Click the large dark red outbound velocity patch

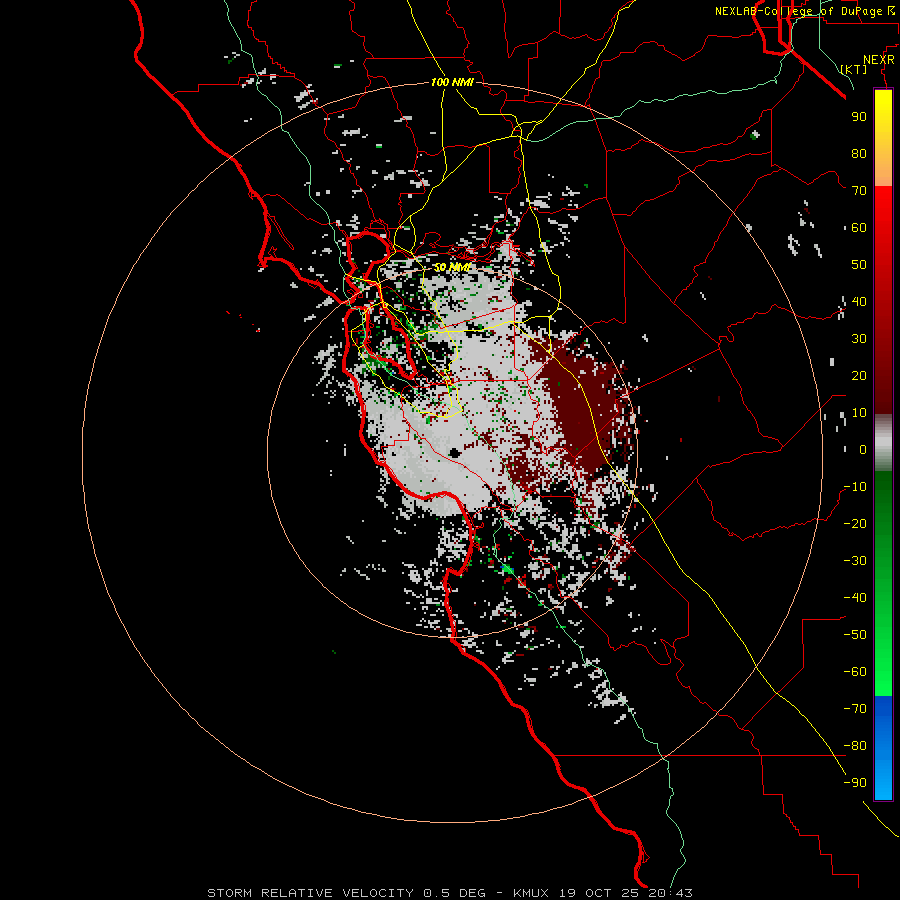click(x=581, y=408)
